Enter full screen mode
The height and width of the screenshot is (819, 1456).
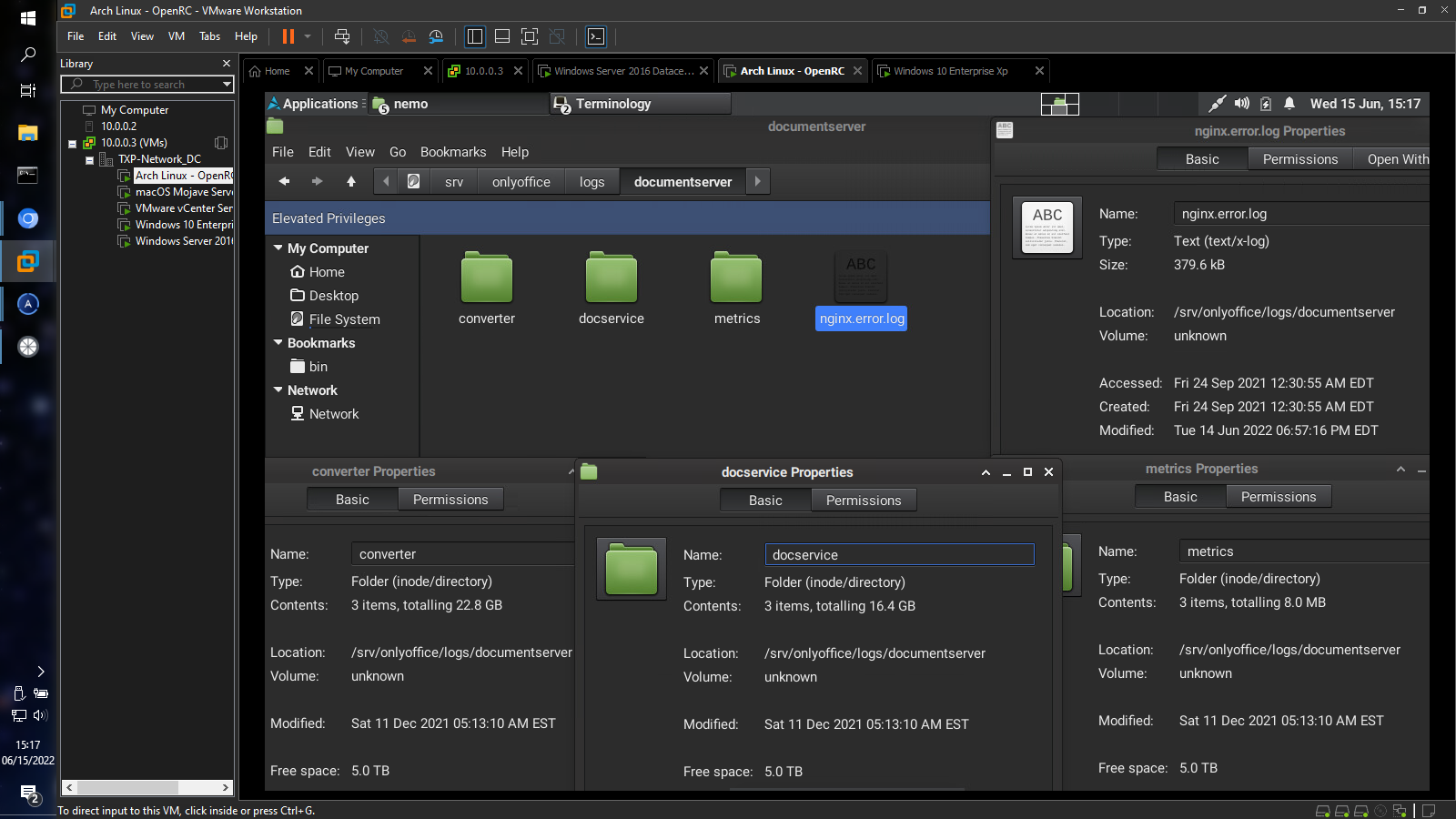coord(530,36)
